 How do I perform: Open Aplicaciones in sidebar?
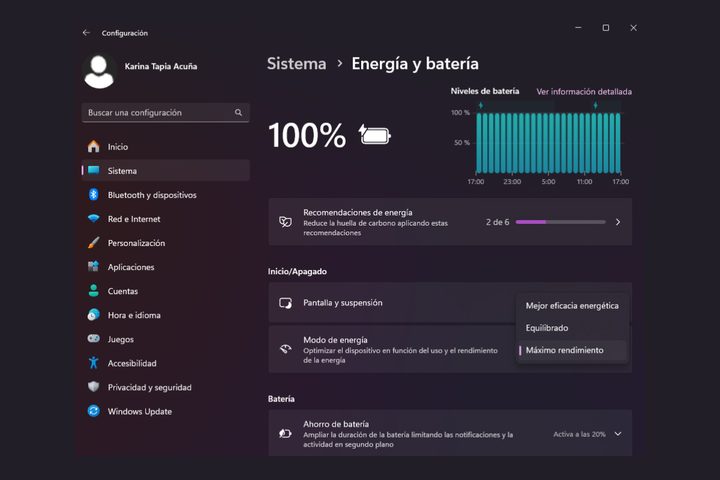coord(131,267)
